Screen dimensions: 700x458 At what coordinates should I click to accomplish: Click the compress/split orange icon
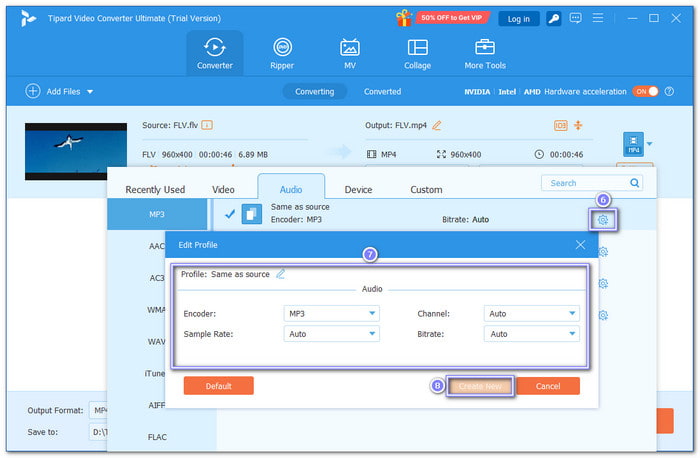(x=578, y=125)
